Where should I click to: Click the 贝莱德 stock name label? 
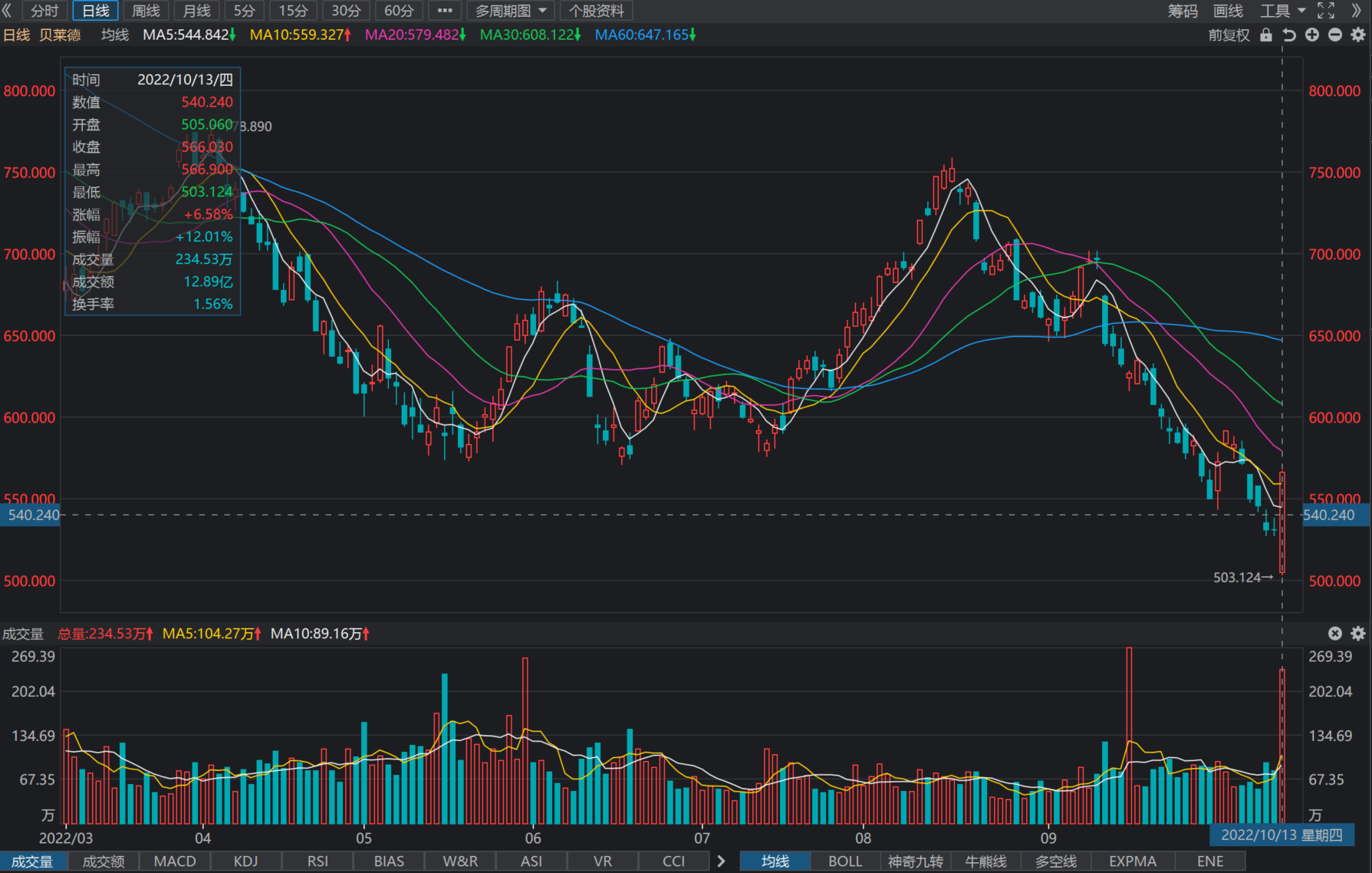coord(60,35)
